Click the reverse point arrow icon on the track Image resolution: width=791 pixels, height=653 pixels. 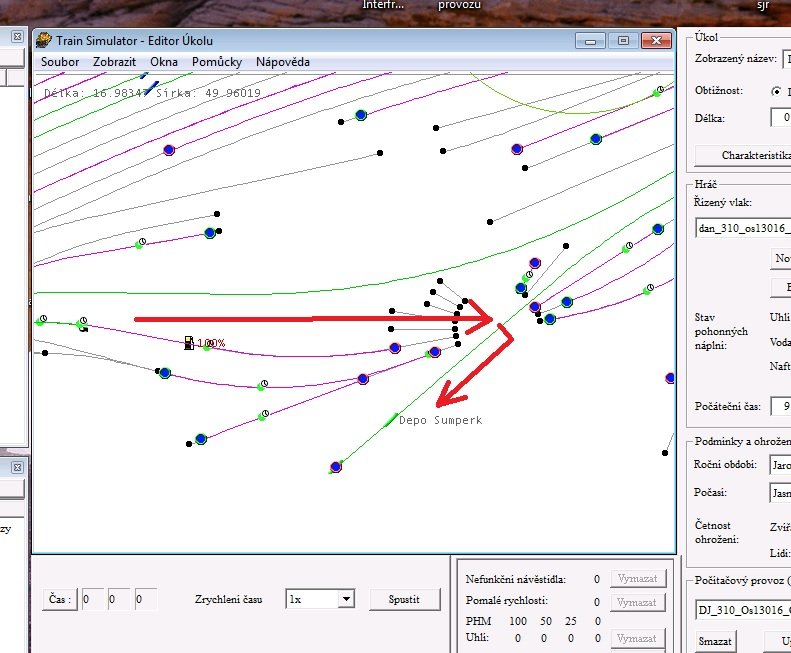point(83,329)
